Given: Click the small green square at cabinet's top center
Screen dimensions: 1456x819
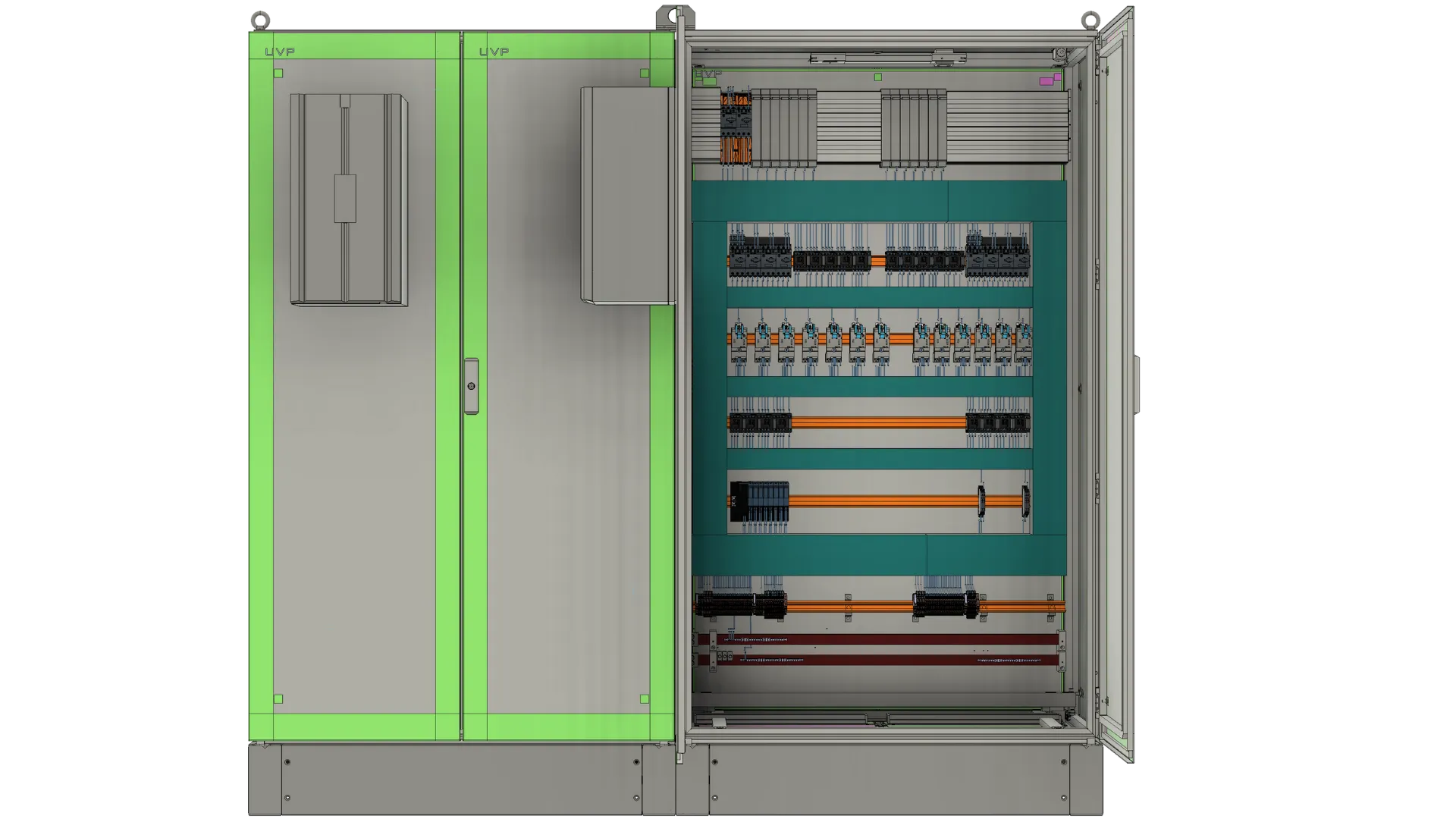Looking at the screenshot, I should (878, 77).
